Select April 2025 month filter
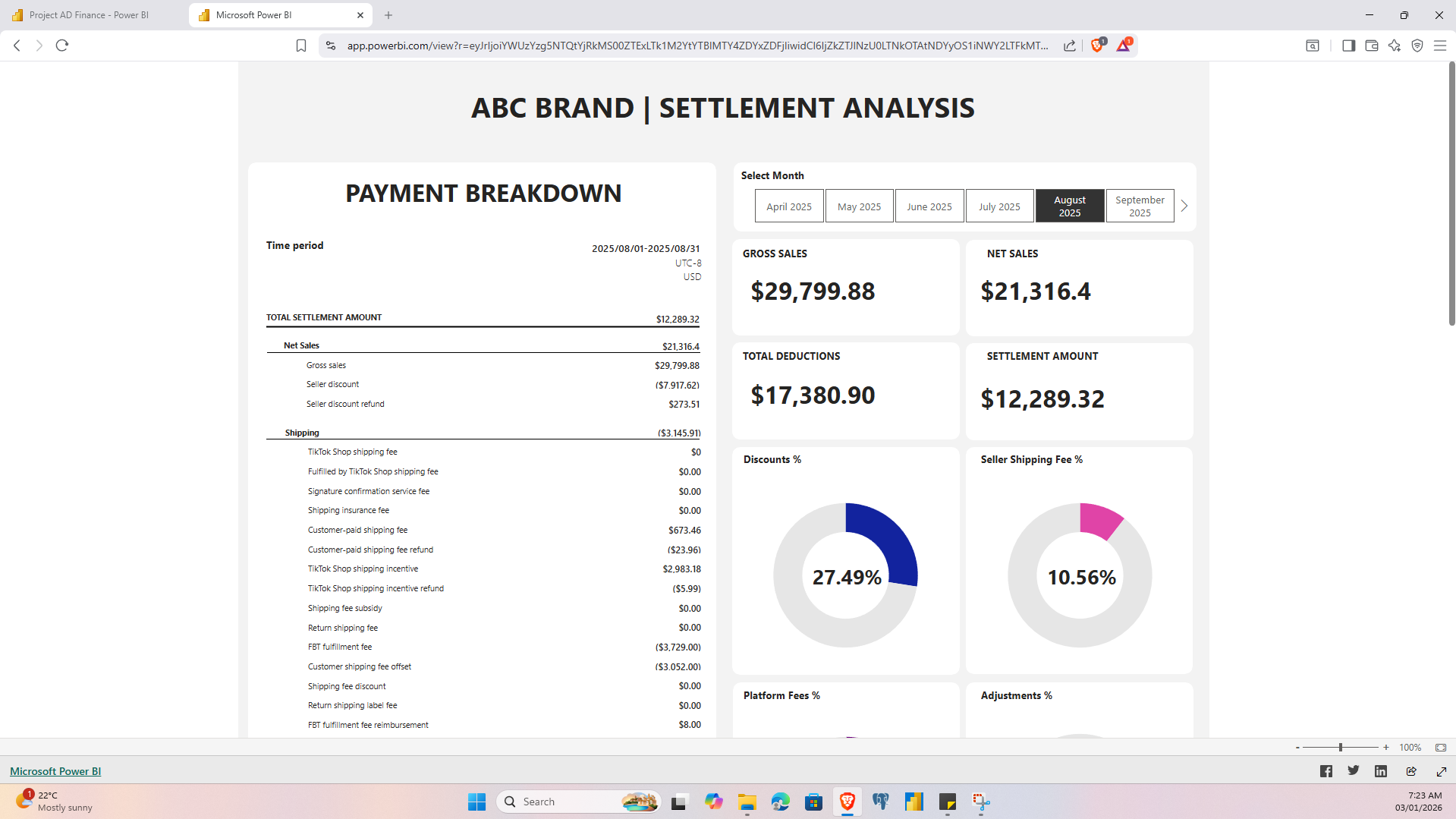Viewport: 1456px width, 819px height. pyautogui.click(x=788, y=206)
